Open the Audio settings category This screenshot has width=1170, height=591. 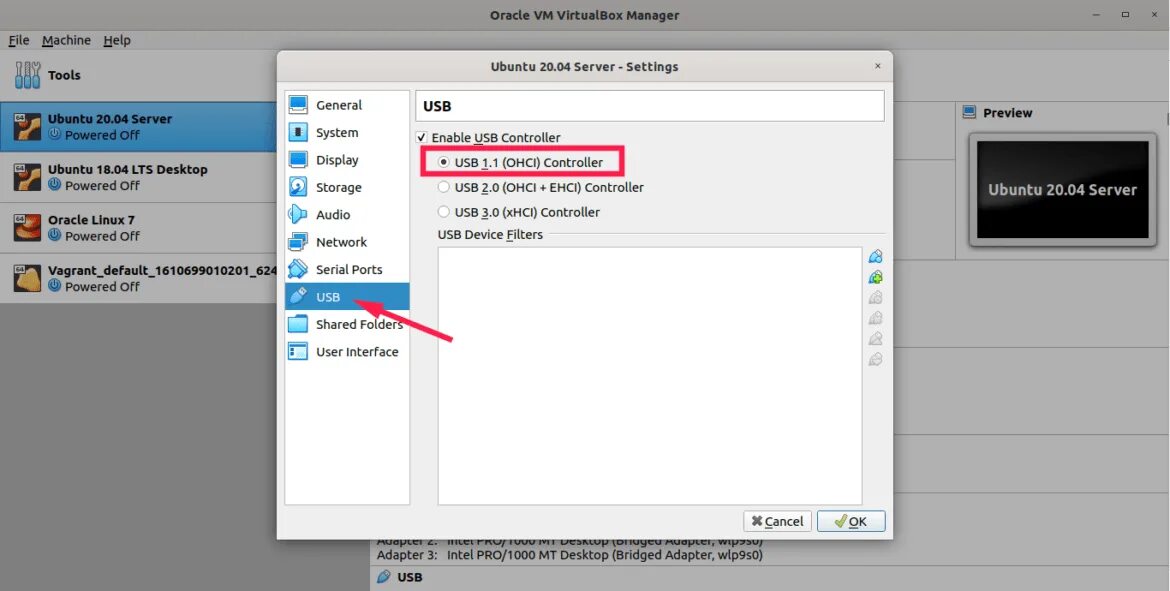pyautogui.click(x=347, y=215)
